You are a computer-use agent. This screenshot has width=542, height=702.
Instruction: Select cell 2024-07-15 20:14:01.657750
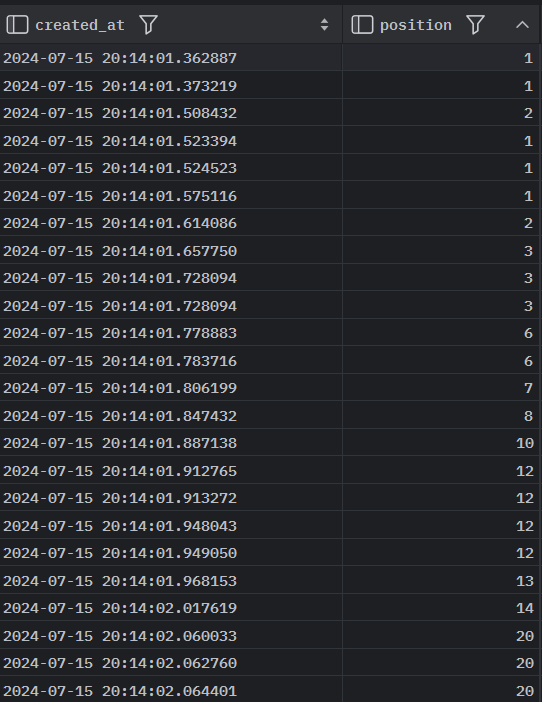click(171, 251)
